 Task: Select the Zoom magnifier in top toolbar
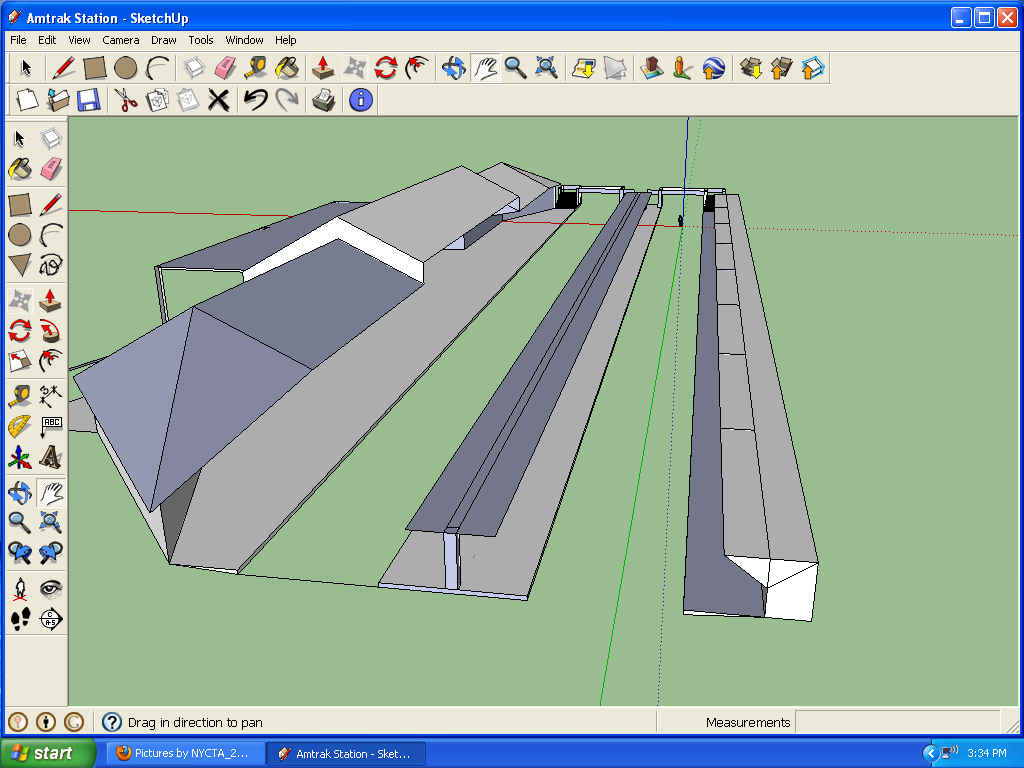coord(515,68)
